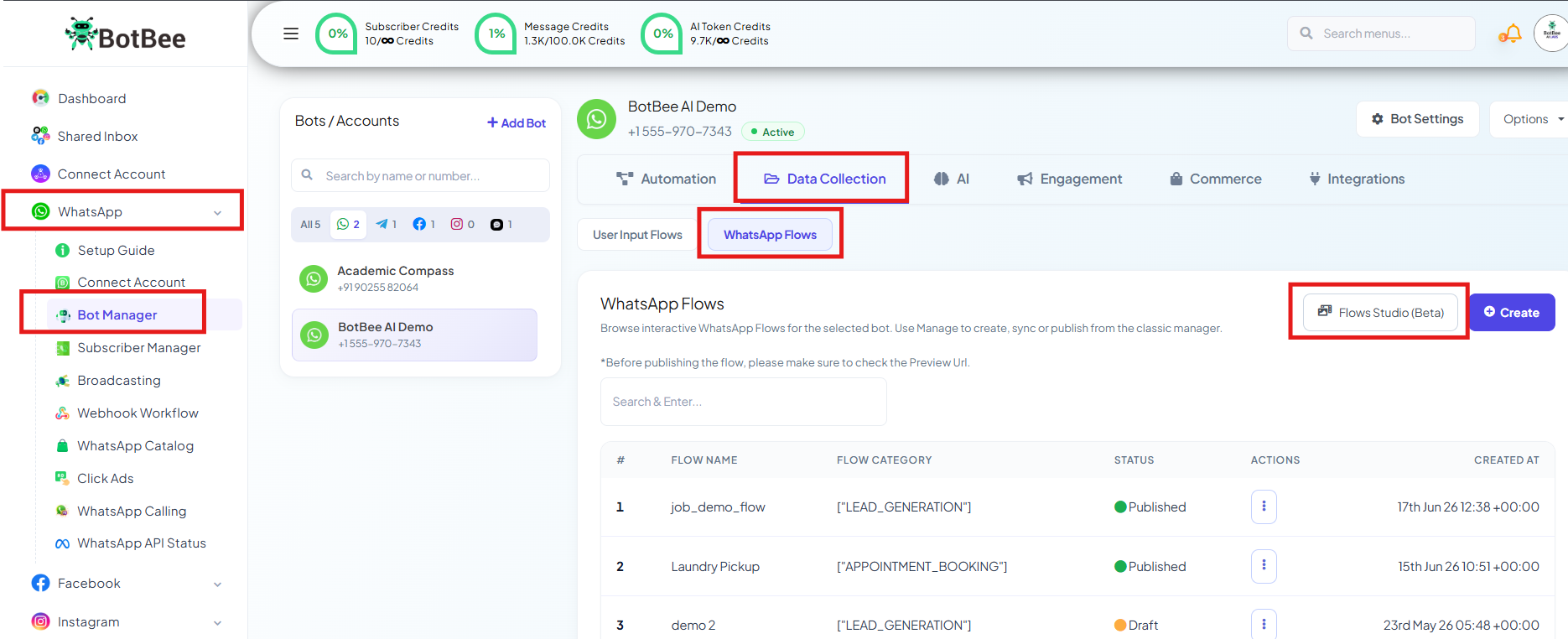The width and height of the screenshot is (1568, 639).
Task: Expand the Instagram sidebar section chevron
Action: 217,623
